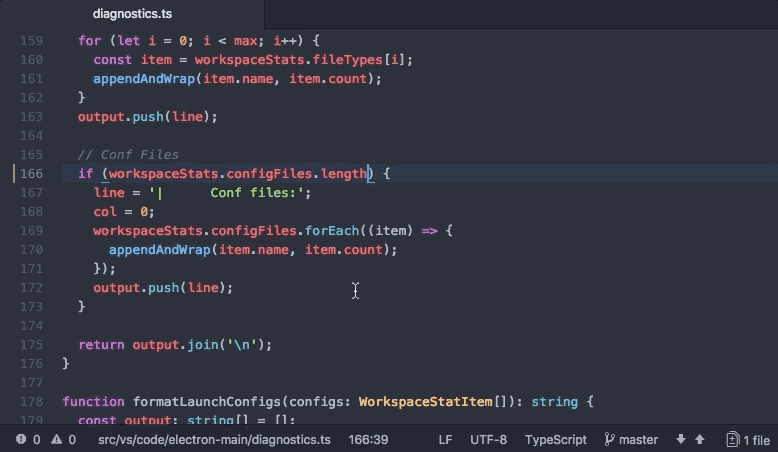Image resolution: width=778 pixels, height=452 pixels.
Task: Open TypeScript grammar selector
Action: tap(556, 440)
